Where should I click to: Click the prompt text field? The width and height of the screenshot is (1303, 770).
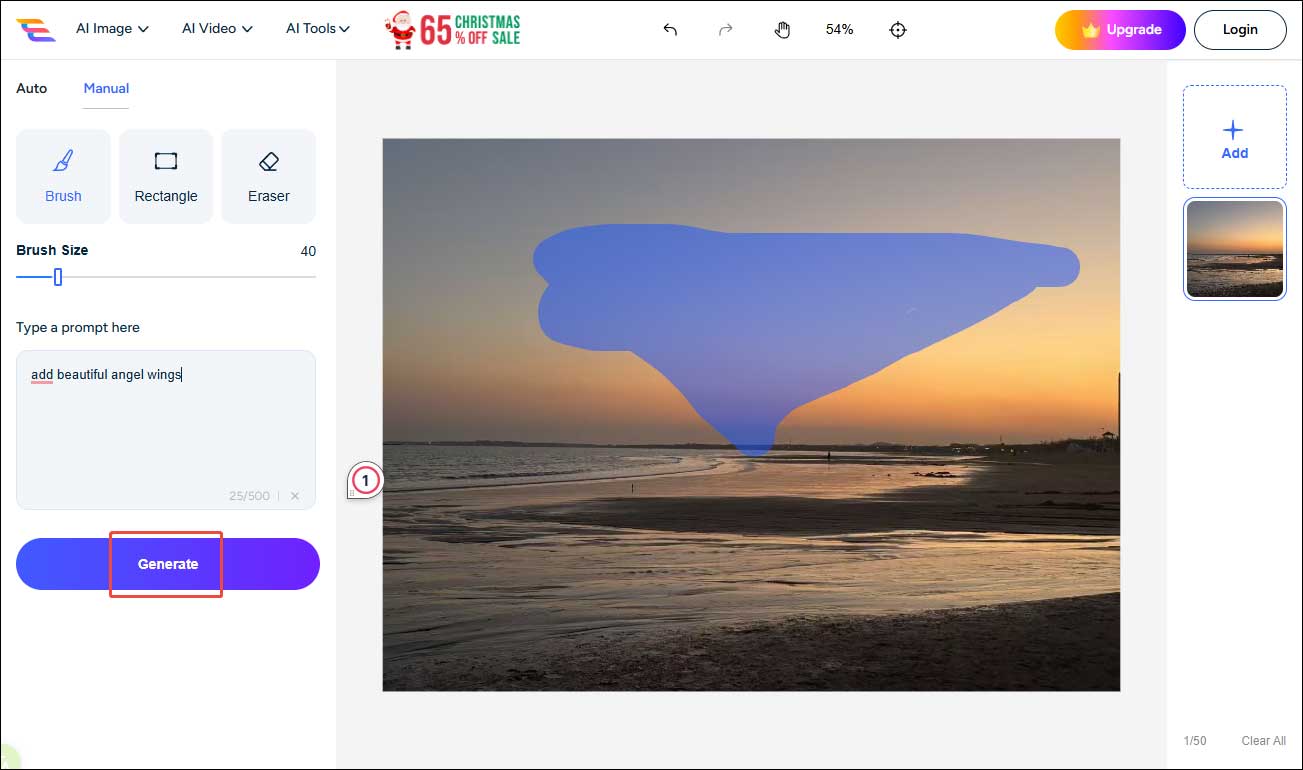166,420
